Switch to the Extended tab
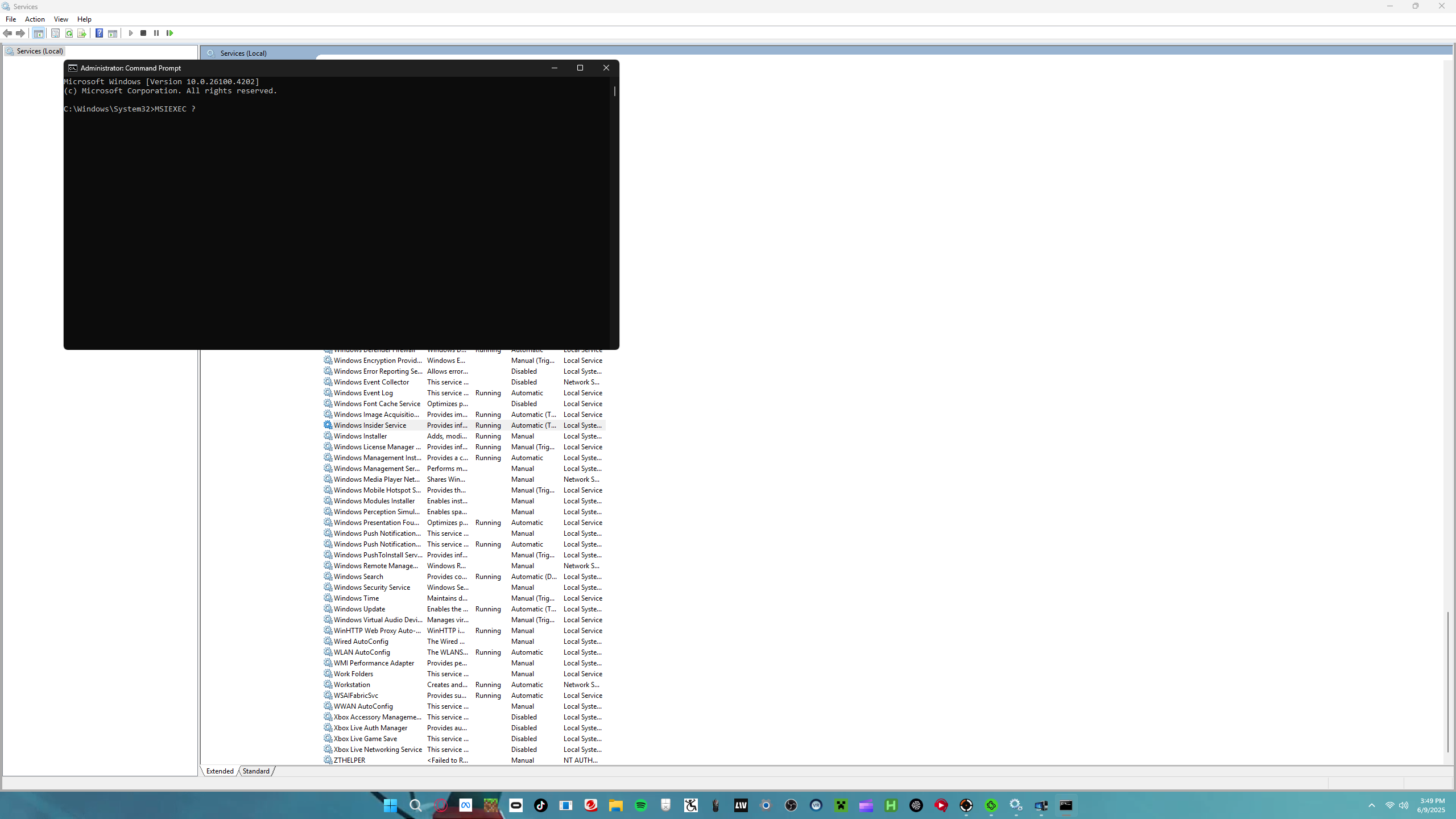 tap(220, 771)
